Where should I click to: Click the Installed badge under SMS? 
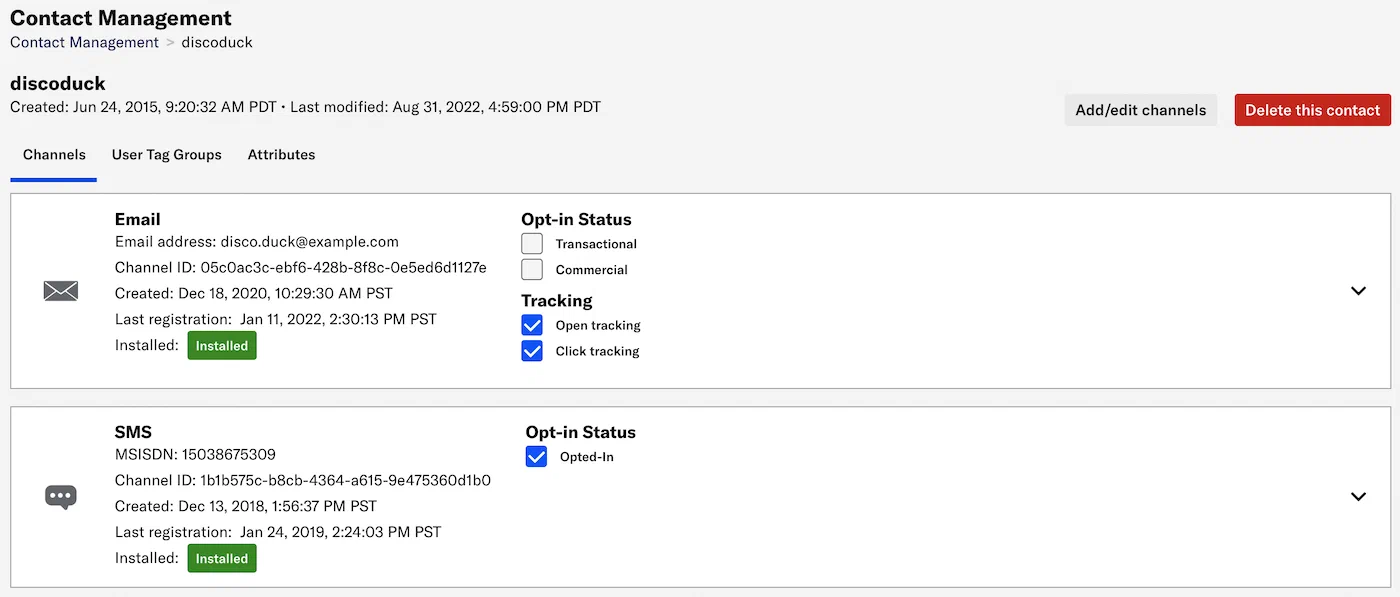pos(221,558)
